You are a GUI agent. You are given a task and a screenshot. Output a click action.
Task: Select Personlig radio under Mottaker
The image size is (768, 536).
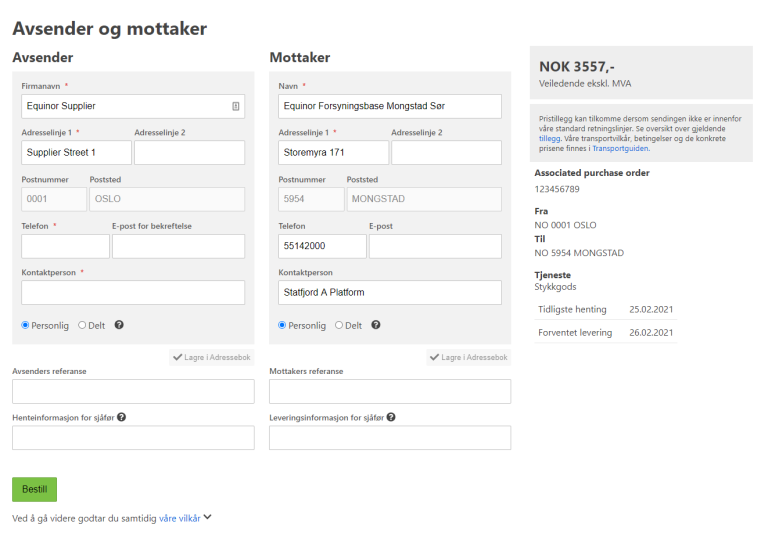282,325
